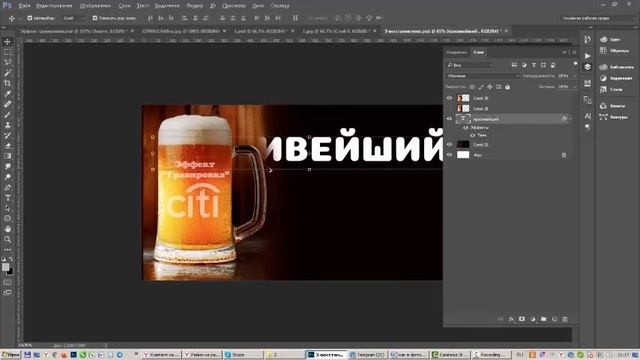Open the Справка menu
This screenshot has width=640, height=360.
(x=280, y=6)
